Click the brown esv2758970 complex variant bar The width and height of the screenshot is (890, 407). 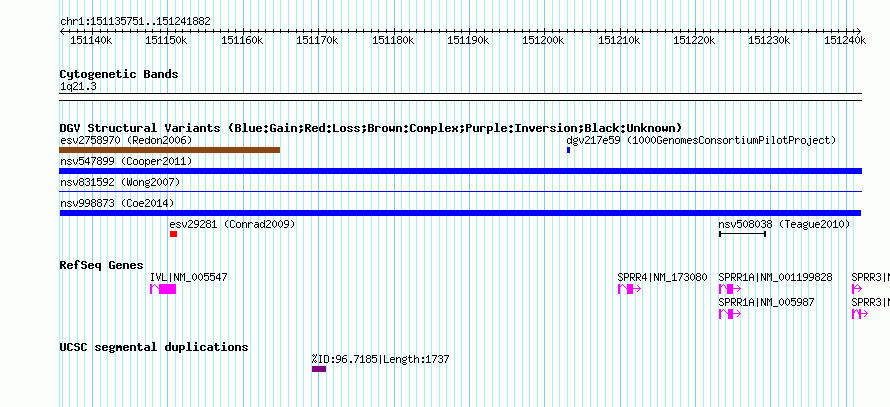pyautogui.click(x=169, y=150)
